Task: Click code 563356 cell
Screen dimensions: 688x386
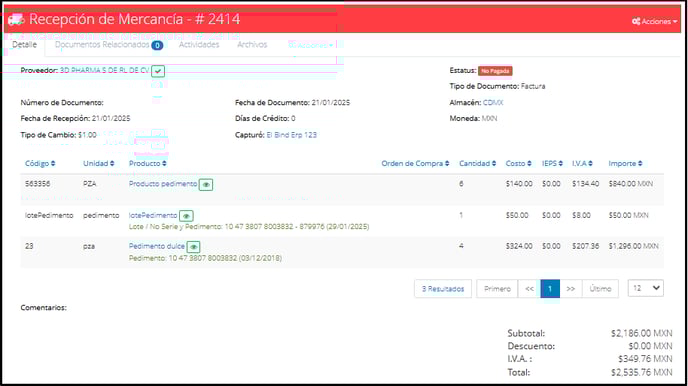Action: coord(37,184)
